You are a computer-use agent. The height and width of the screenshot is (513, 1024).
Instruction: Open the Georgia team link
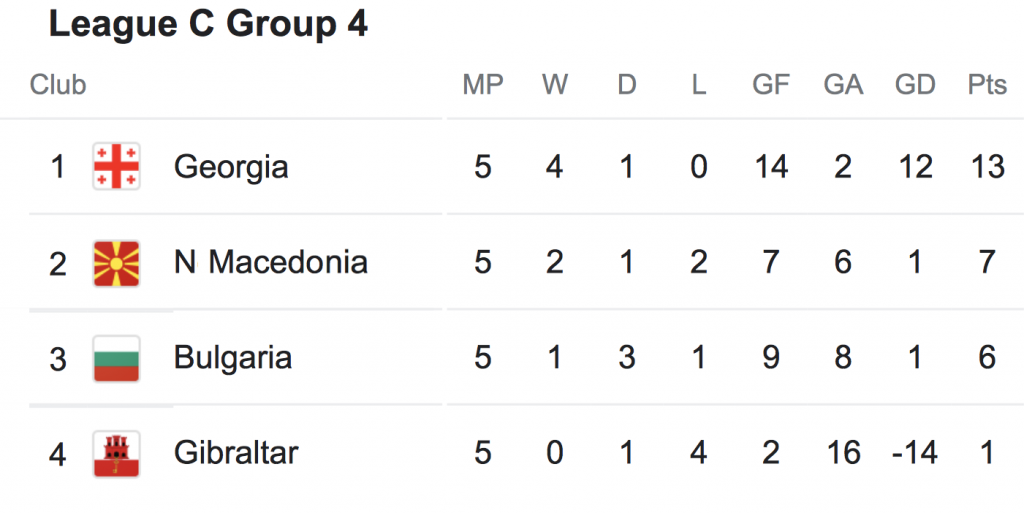[x=231, y=166]
